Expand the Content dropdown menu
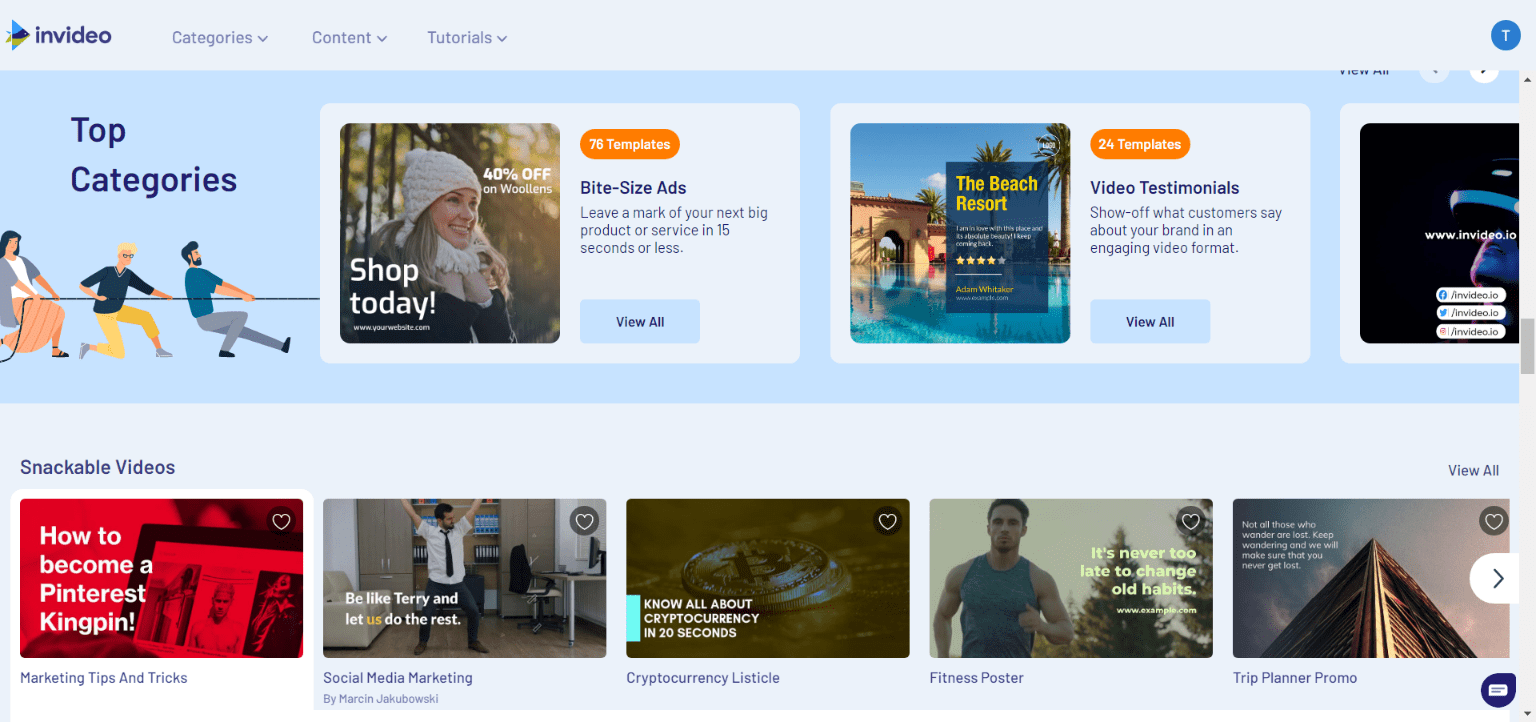 tap(349, 38)
